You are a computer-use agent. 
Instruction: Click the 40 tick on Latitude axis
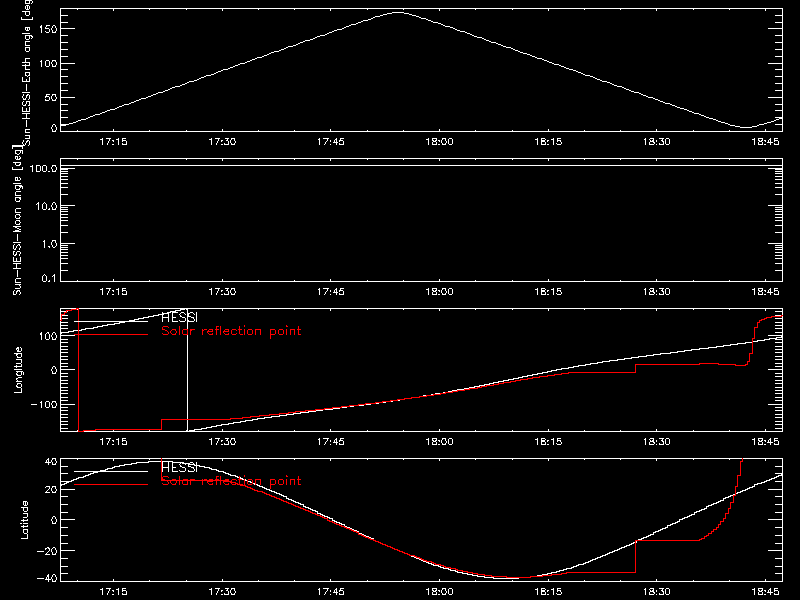coord(51,462)
